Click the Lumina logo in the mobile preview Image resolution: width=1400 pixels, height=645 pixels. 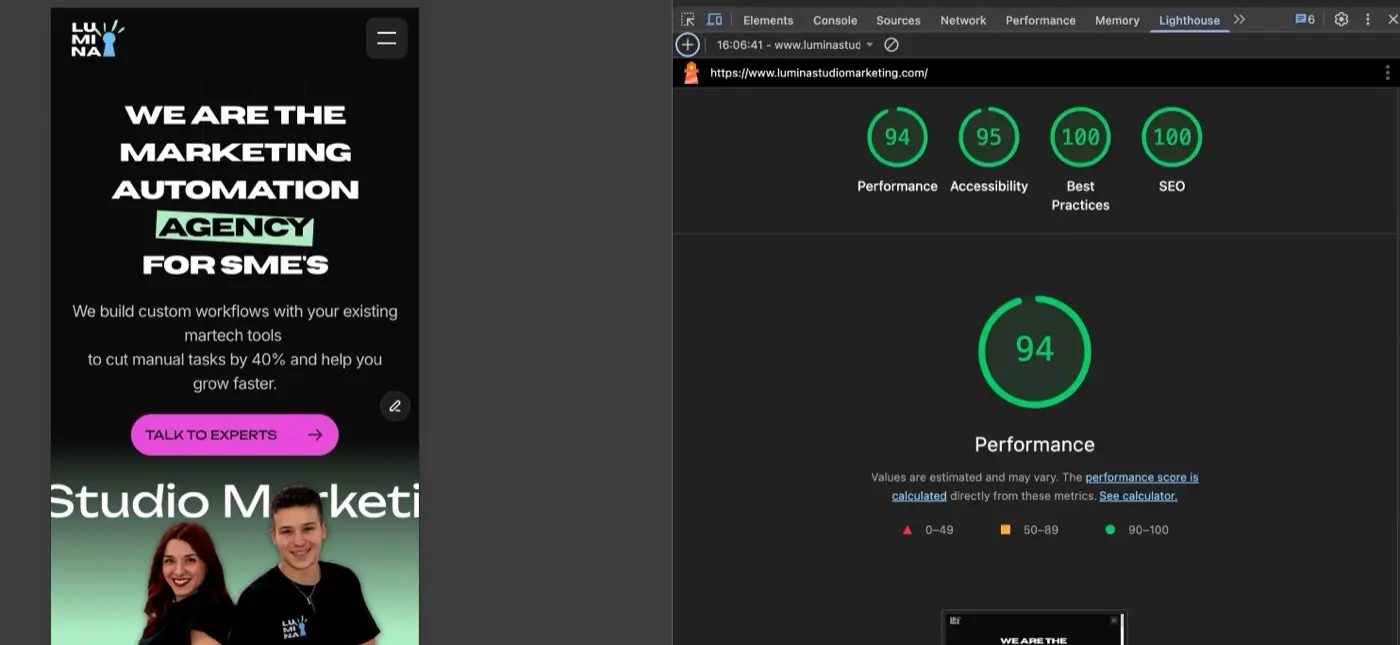98,38
